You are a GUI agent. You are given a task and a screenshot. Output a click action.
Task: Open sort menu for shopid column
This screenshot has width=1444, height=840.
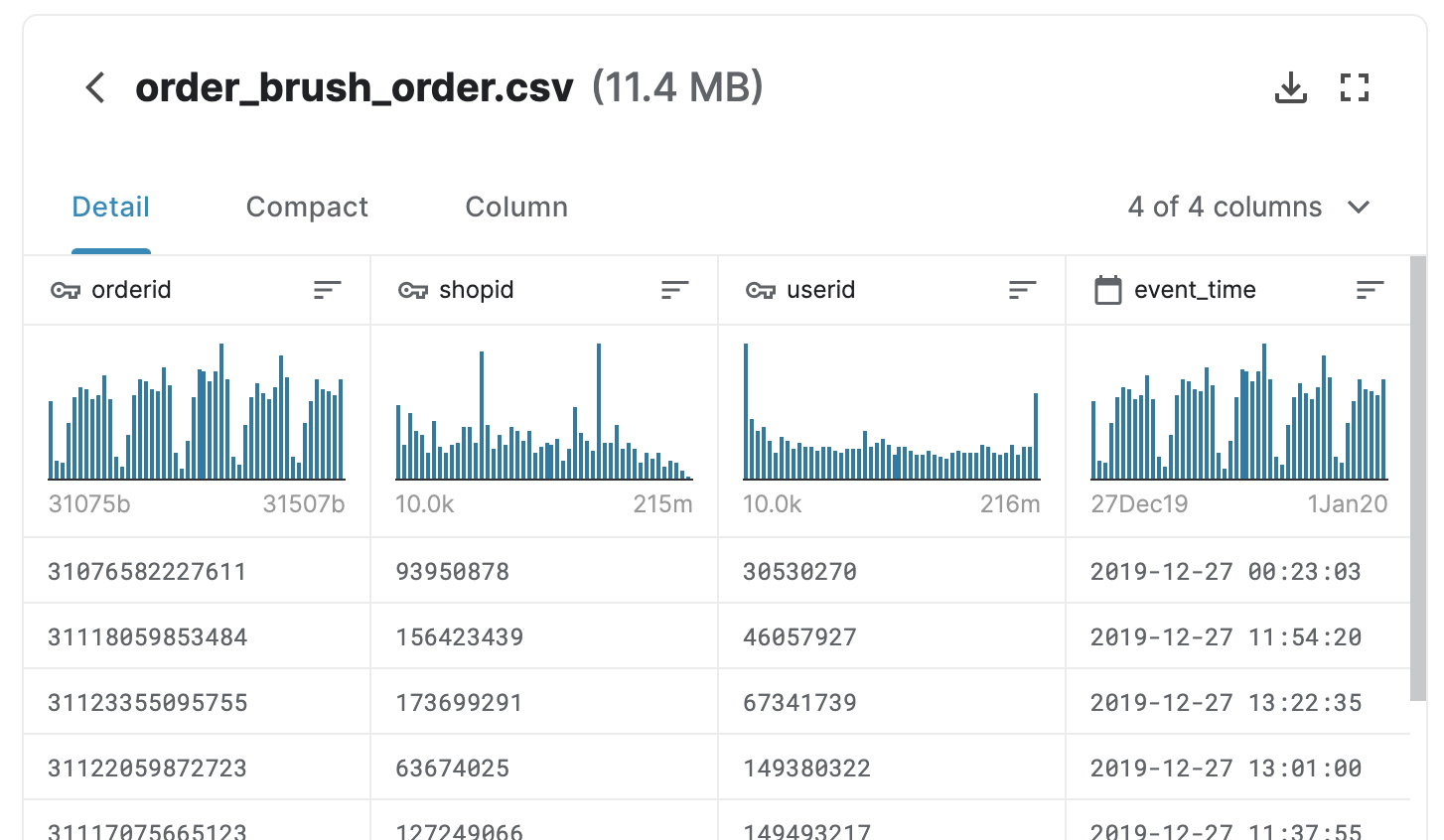[674, 290]
